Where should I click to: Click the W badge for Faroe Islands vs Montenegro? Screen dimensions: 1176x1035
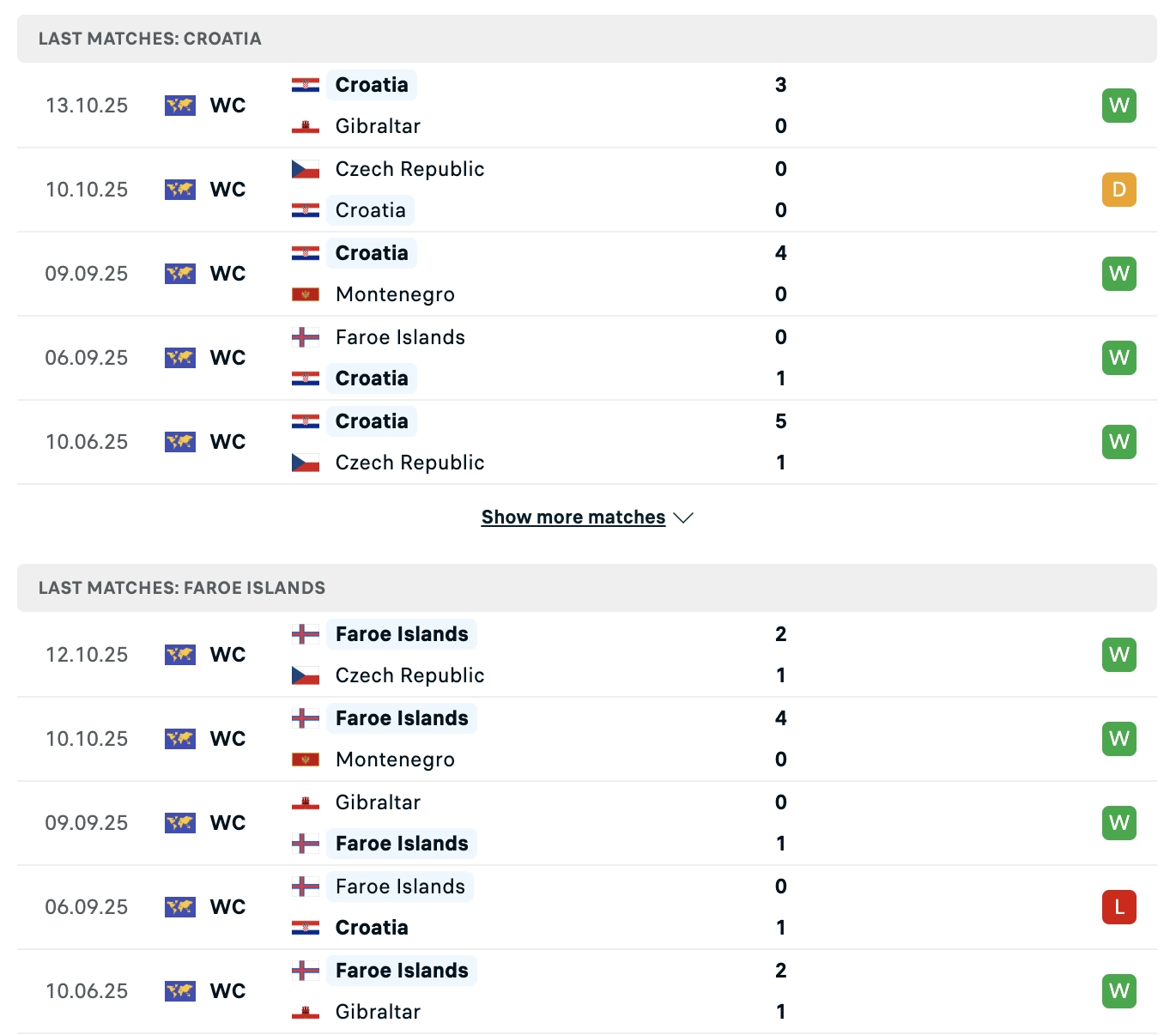1118,739
